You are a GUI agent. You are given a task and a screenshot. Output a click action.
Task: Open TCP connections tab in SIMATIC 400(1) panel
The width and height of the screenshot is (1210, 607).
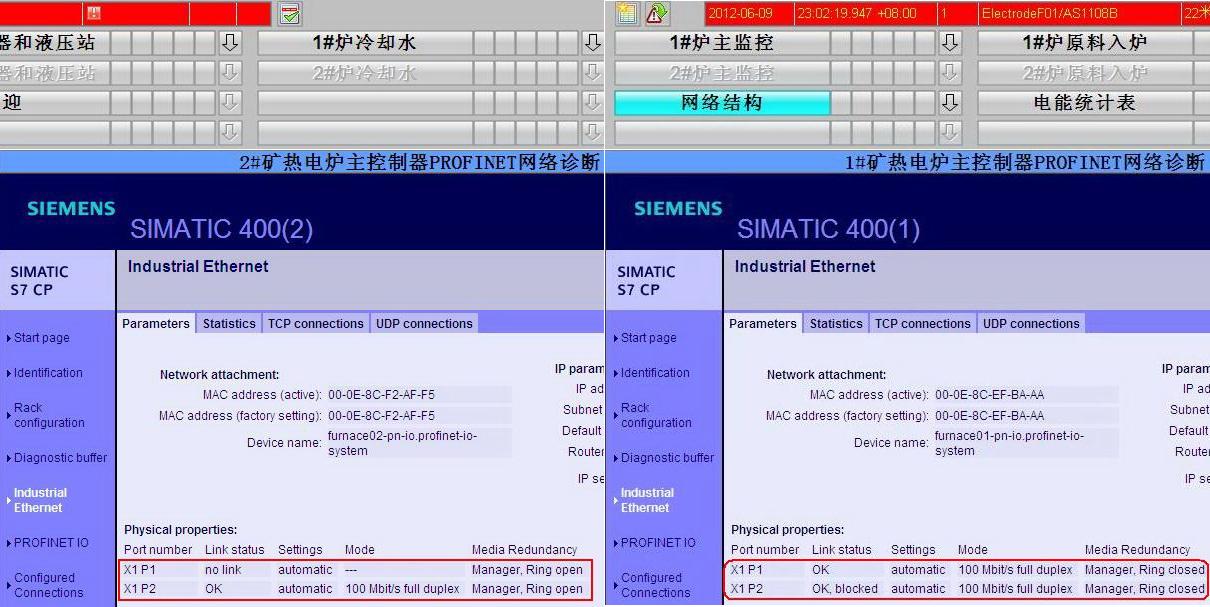click(923, 324)
